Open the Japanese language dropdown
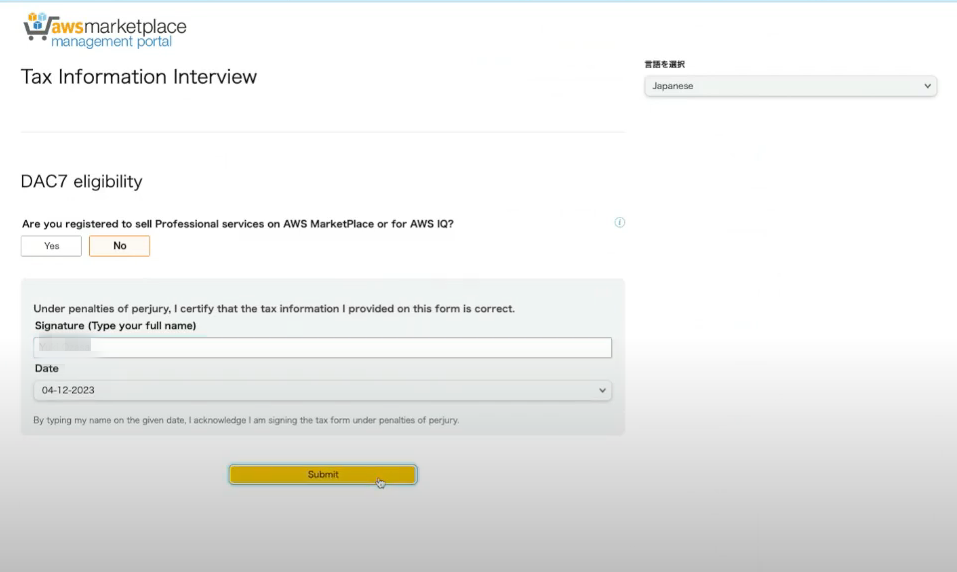The height and width of the screenshot is (572, 957). click(x=790, y=86)
